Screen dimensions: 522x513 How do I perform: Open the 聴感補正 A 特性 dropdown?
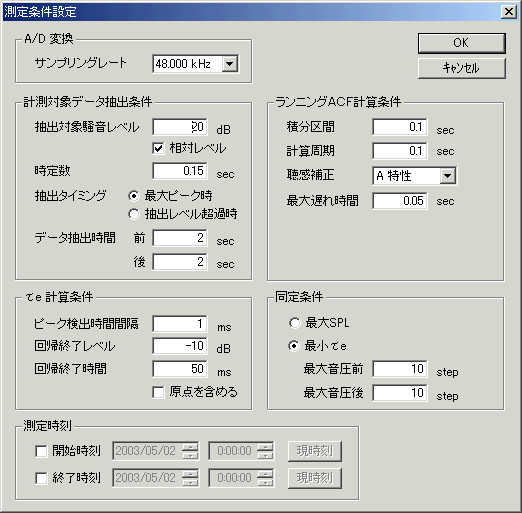[x=415, y=176]
